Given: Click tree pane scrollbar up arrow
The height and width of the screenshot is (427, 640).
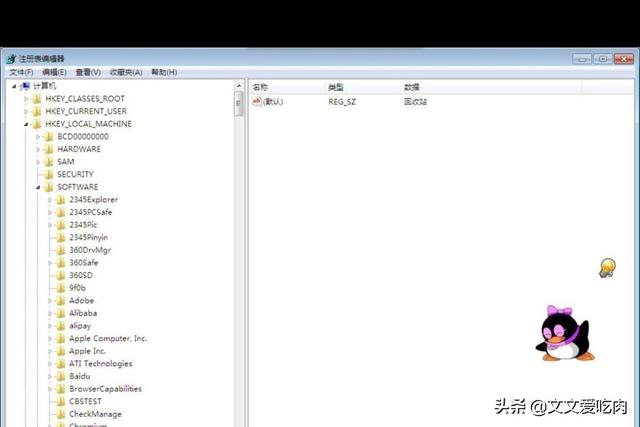Looking at the screenshot, I should pos(239,86).
